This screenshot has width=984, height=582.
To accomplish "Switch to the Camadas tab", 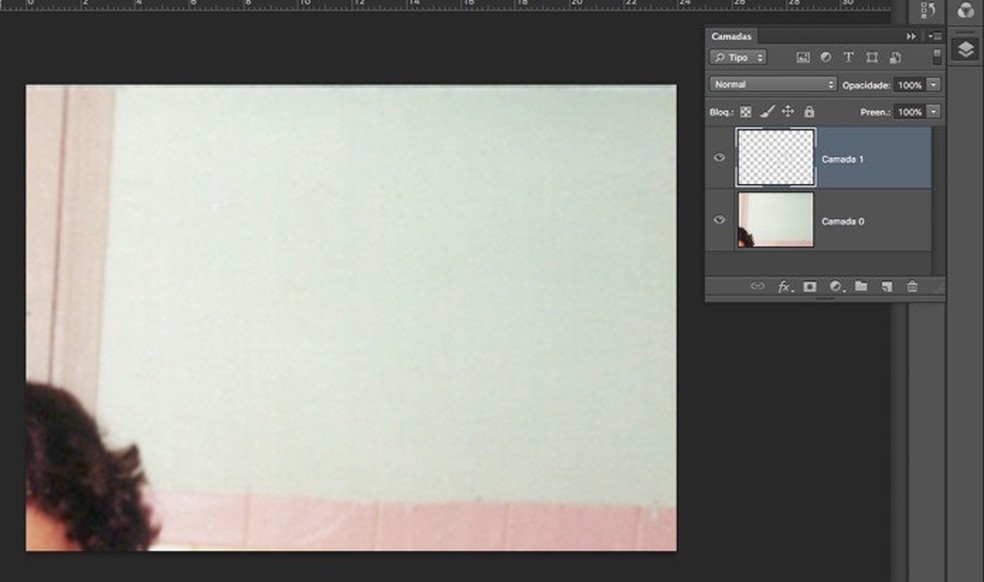I will click(731, 36).
